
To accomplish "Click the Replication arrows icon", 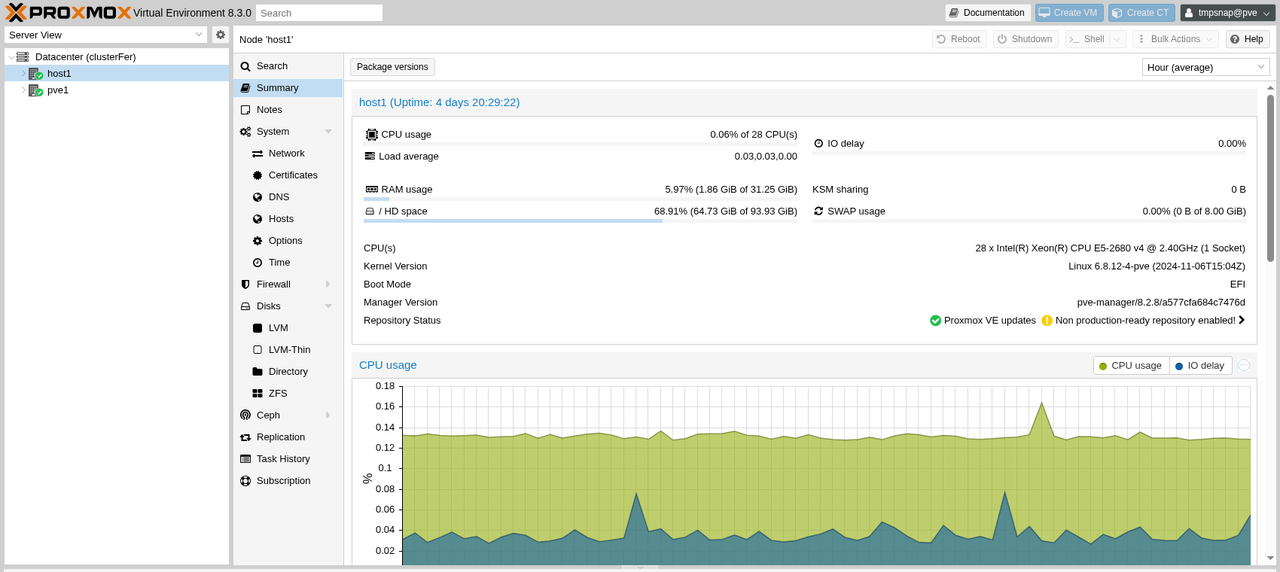I will (246, 437).
